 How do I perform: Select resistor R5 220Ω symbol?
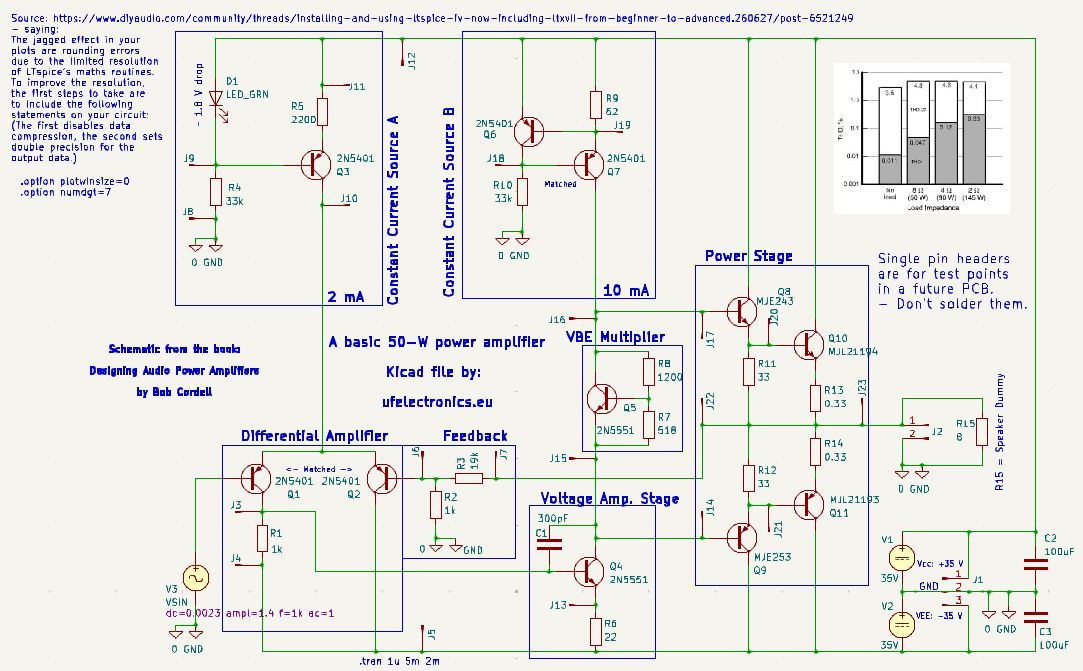322,112
